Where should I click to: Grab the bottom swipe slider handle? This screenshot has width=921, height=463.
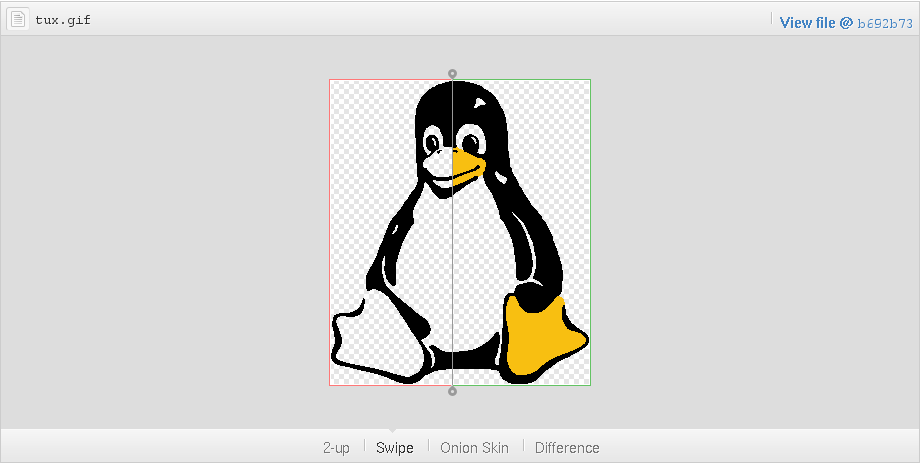coord(452,391)
